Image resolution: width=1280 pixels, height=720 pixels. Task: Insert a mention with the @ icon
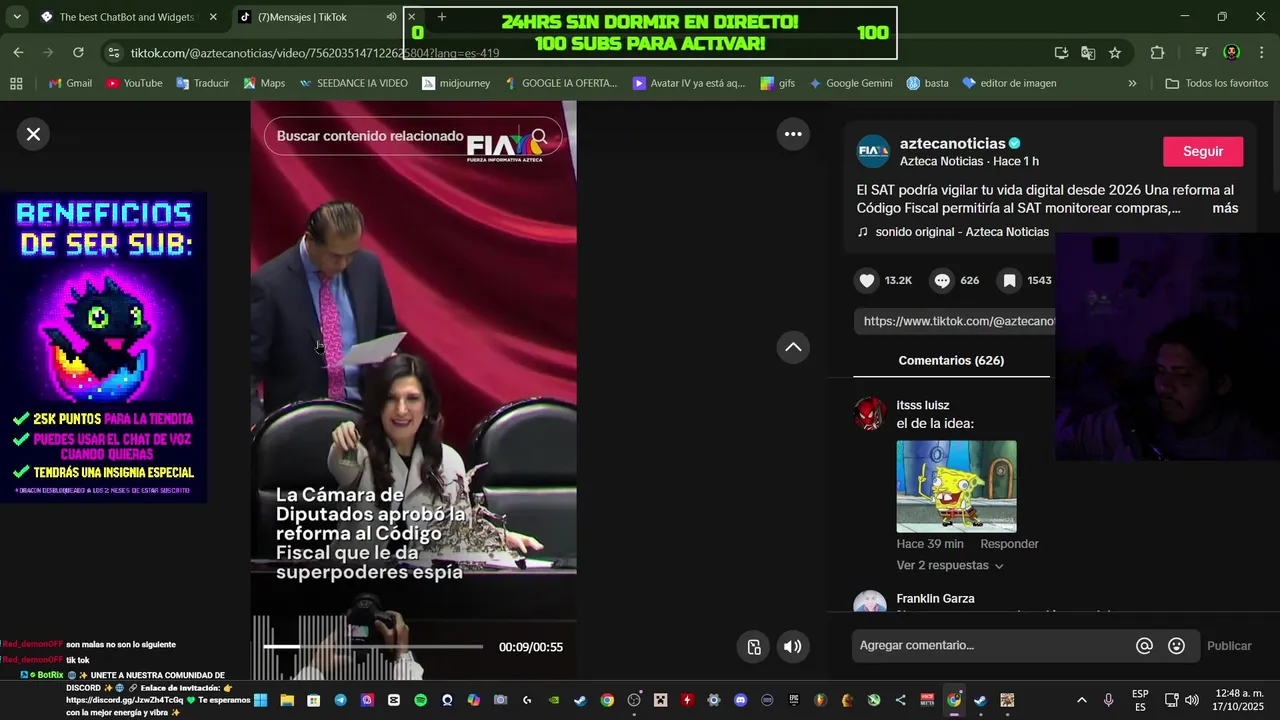click(x=1144, y=646)
